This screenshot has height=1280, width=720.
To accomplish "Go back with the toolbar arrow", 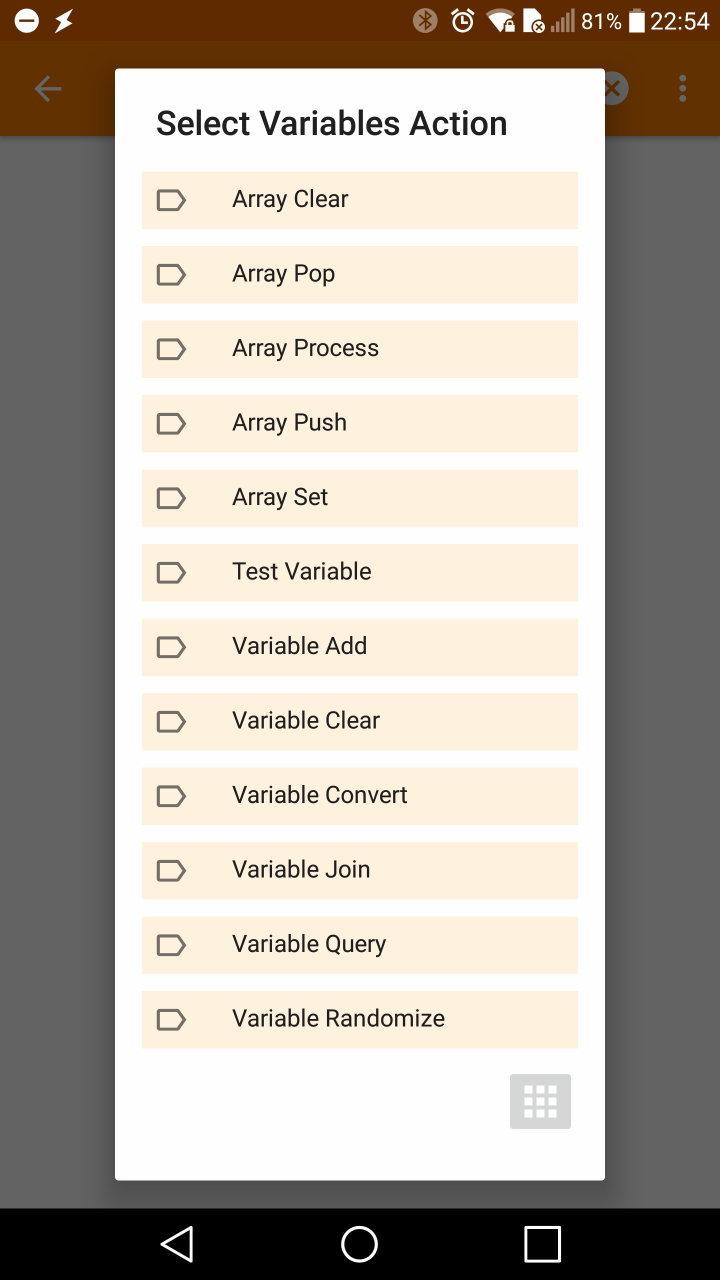I will [x=48, y=89].
